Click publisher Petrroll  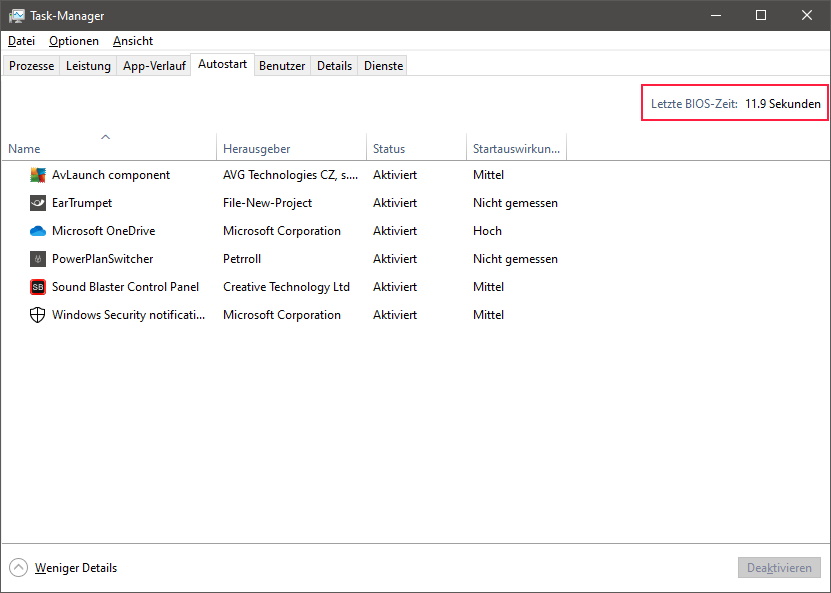point(242,259)
